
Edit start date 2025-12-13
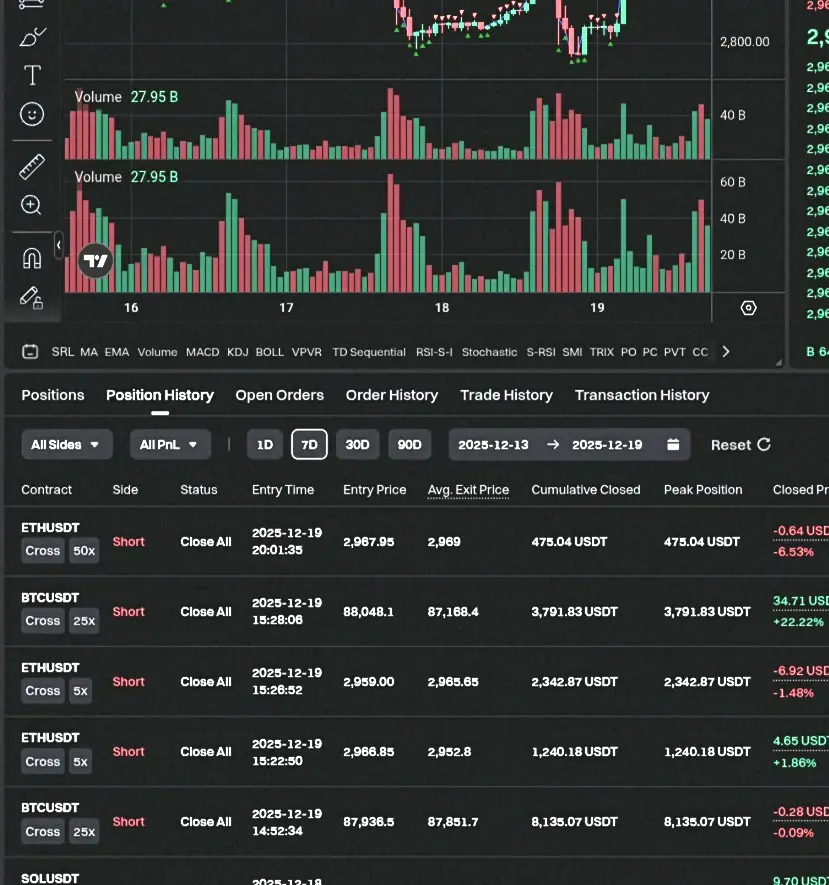coord(493,445)
